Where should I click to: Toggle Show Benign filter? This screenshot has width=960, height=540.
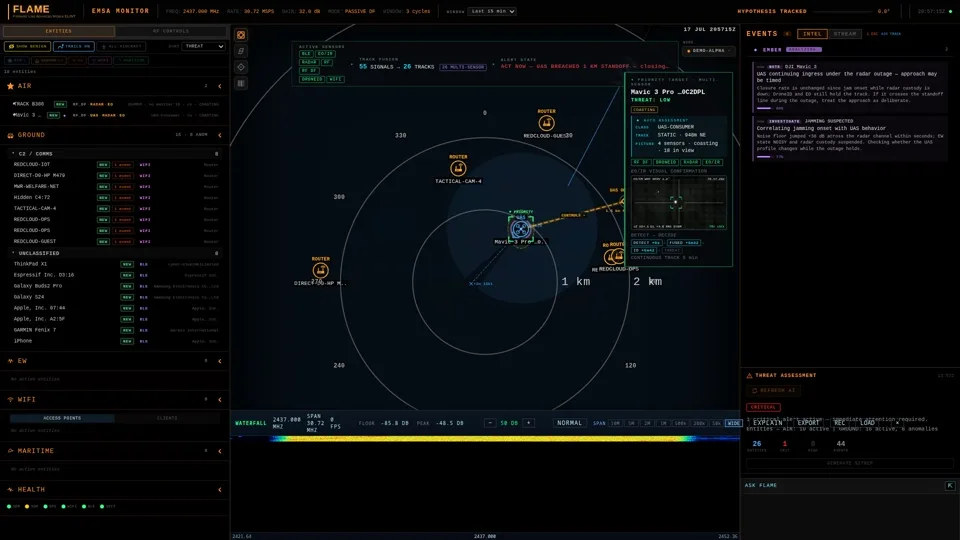[28, 47]
